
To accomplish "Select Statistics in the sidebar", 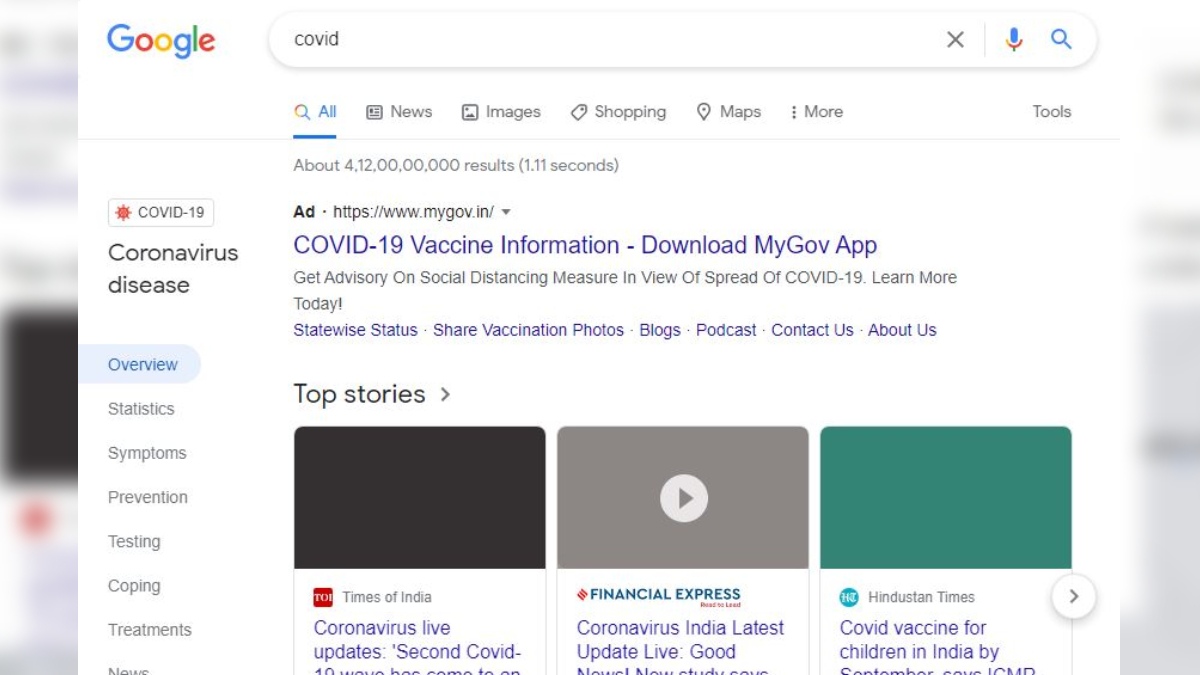I will tap(141, 409).
